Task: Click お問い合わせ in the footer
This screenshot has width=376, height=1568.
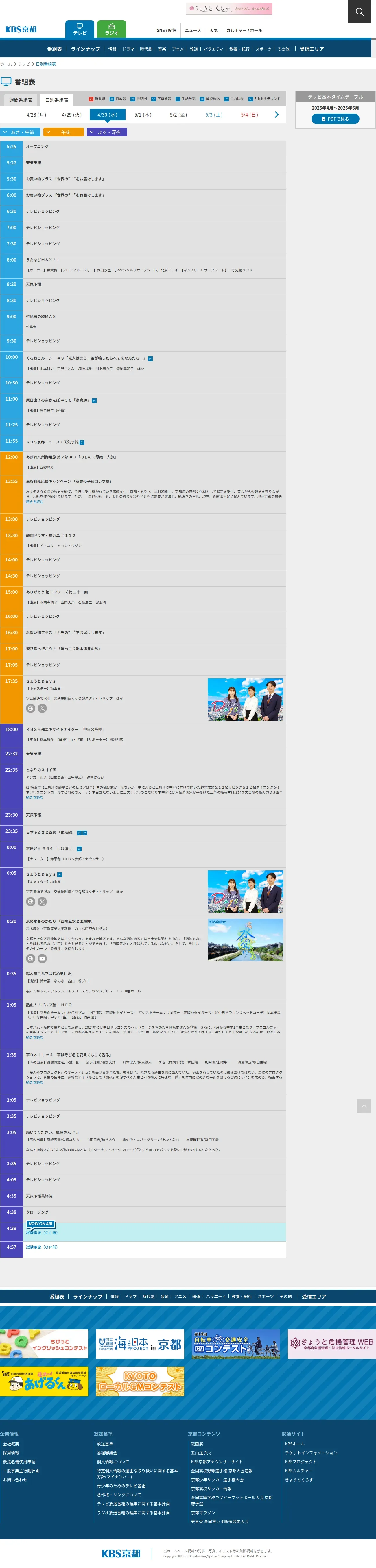Action: coord(15,1480)
